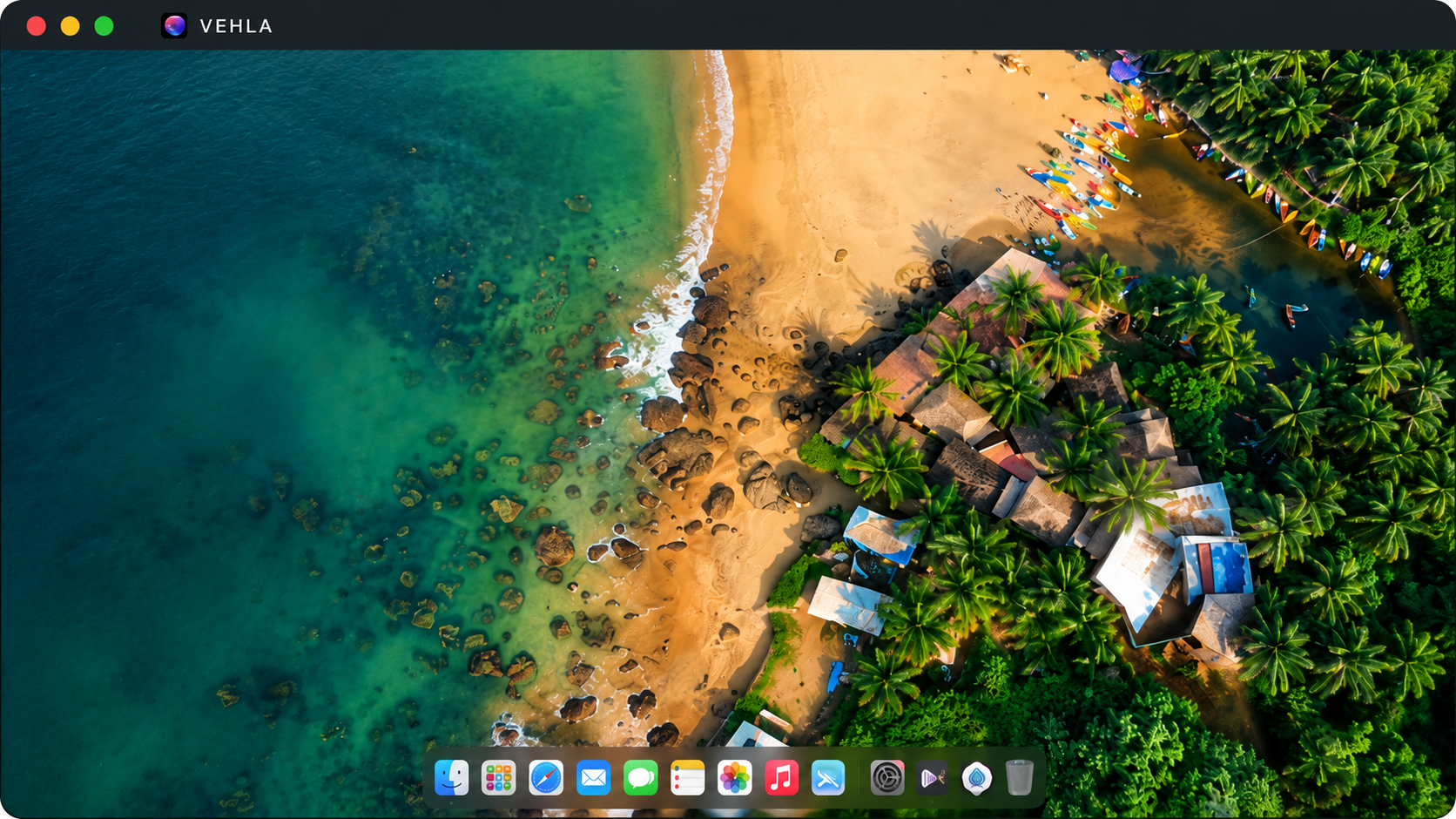Open Messages from the dock

coord(640,777)
